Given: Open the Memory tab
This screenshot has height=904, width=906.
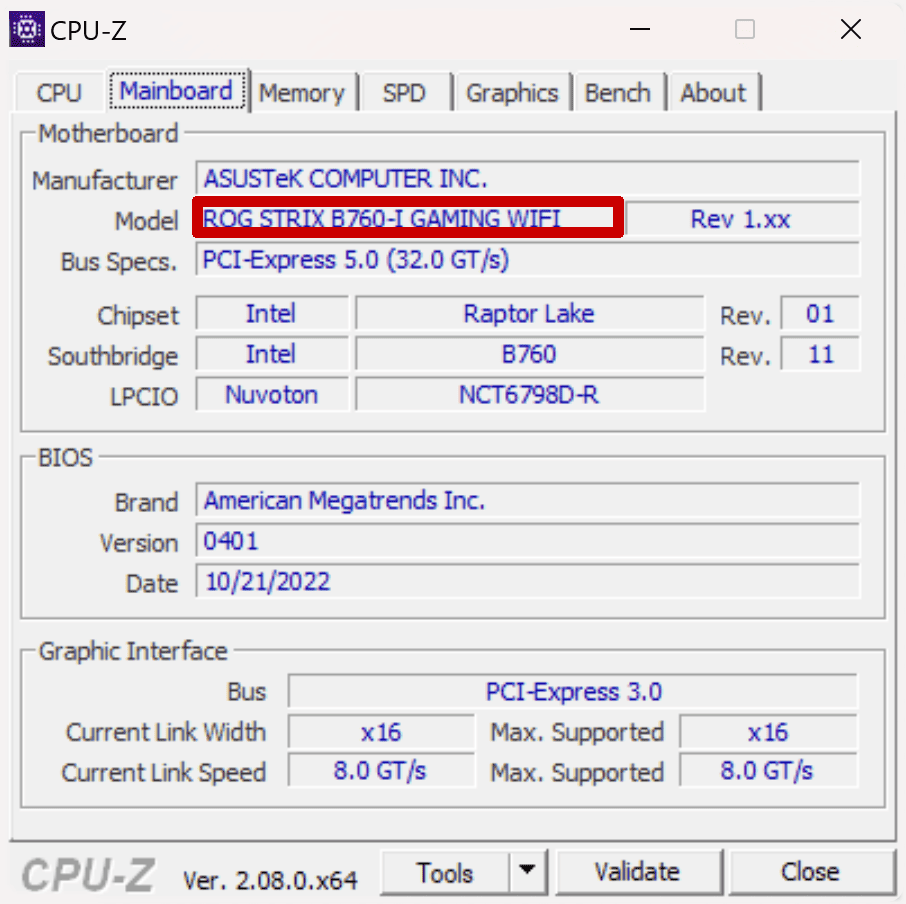Looking at the screenshot, I should coord(302,93).
